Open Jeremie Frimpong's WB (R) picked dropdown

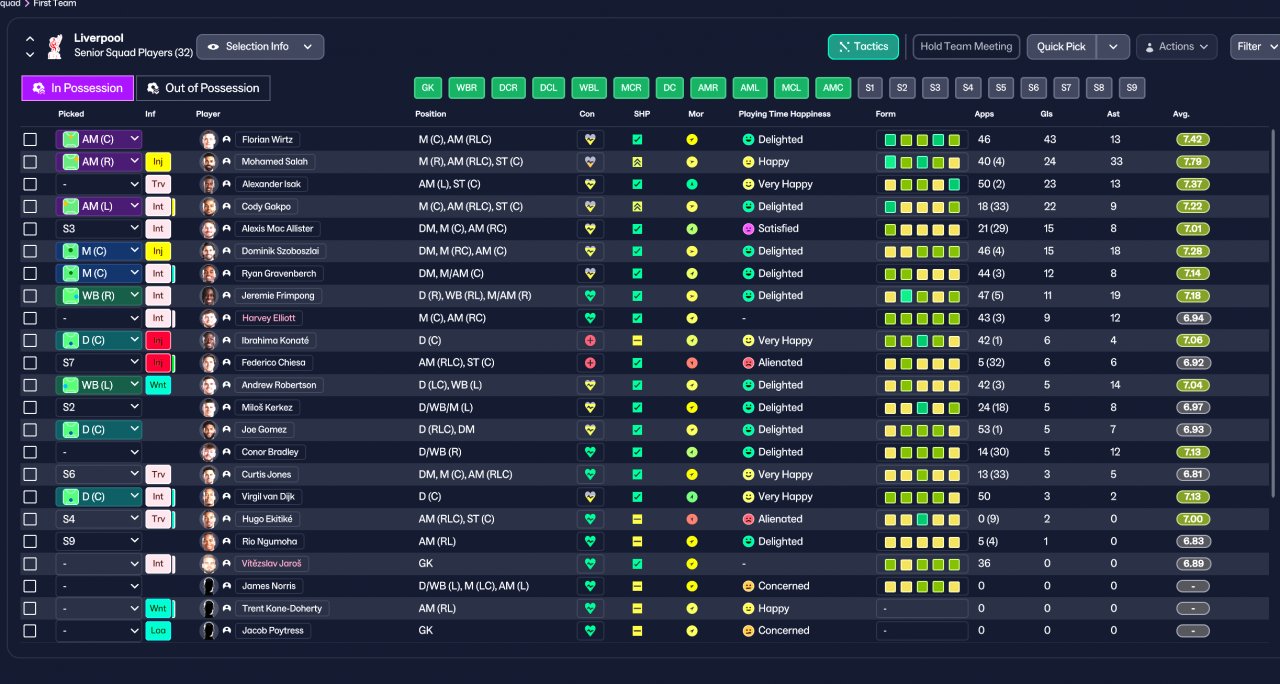click(99, 296)
